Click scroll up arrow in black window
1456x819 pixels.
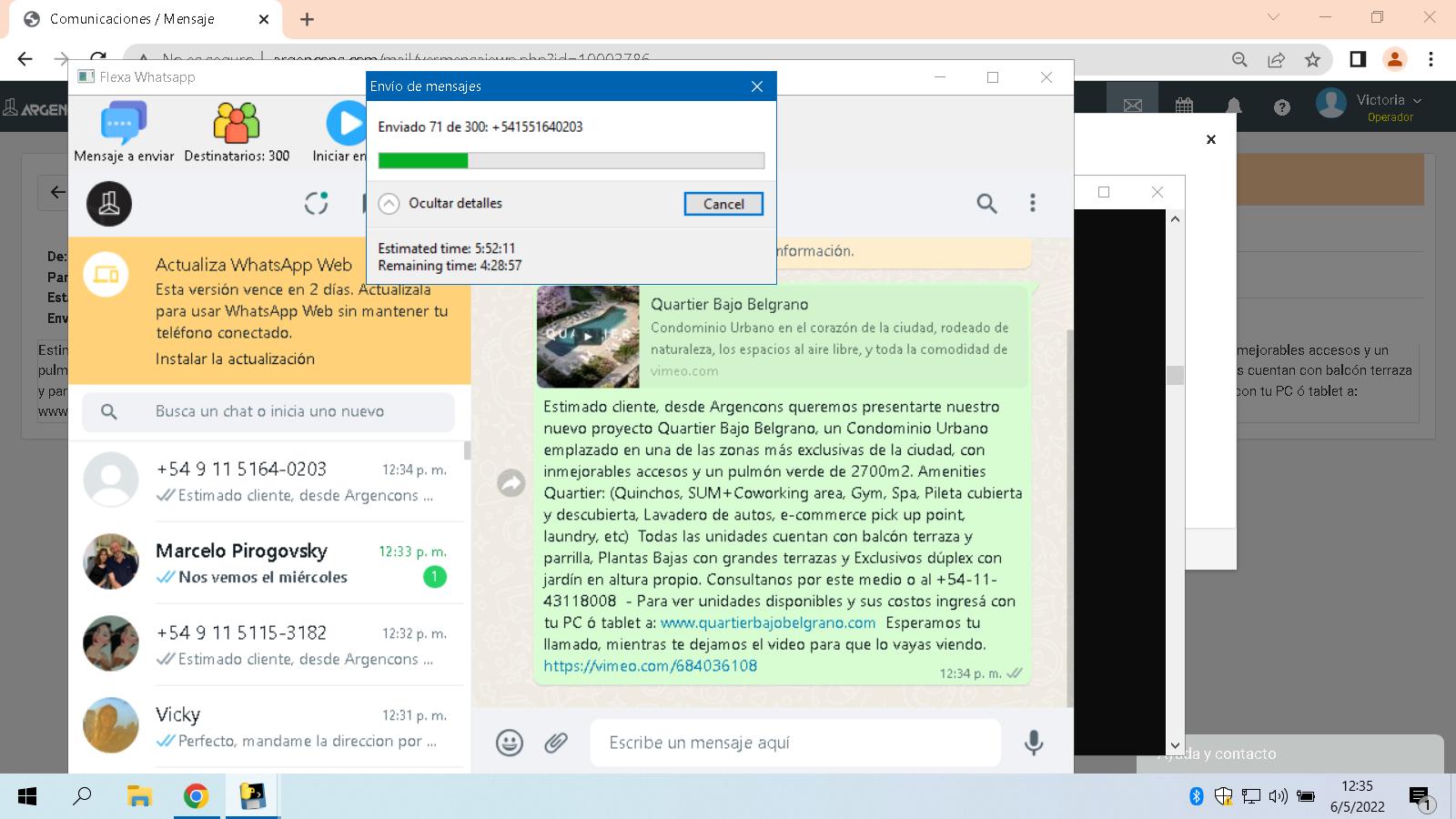[1175, 218]
